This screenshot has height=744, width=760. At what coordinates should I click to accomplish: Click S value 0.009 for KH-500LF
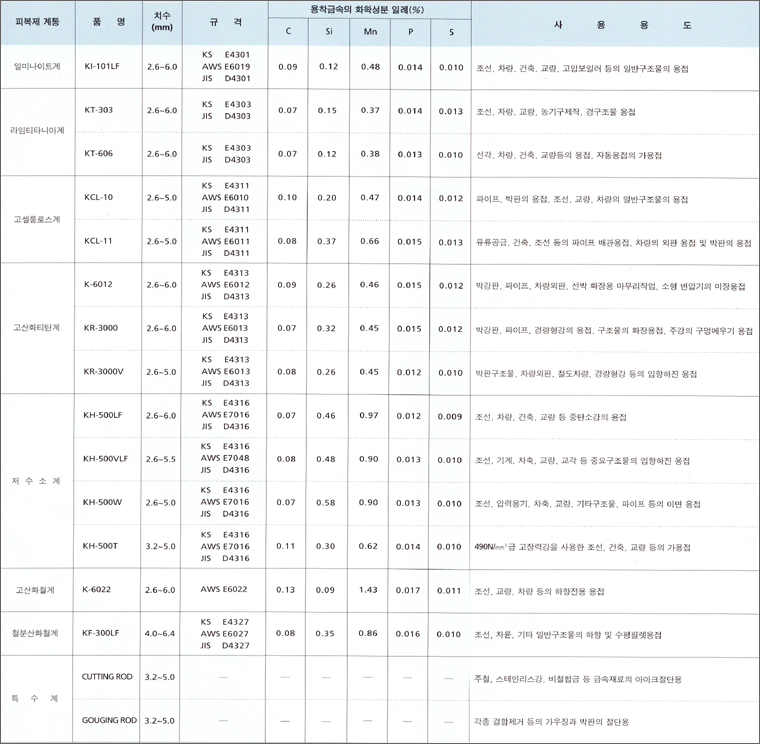tap(450, 416)
